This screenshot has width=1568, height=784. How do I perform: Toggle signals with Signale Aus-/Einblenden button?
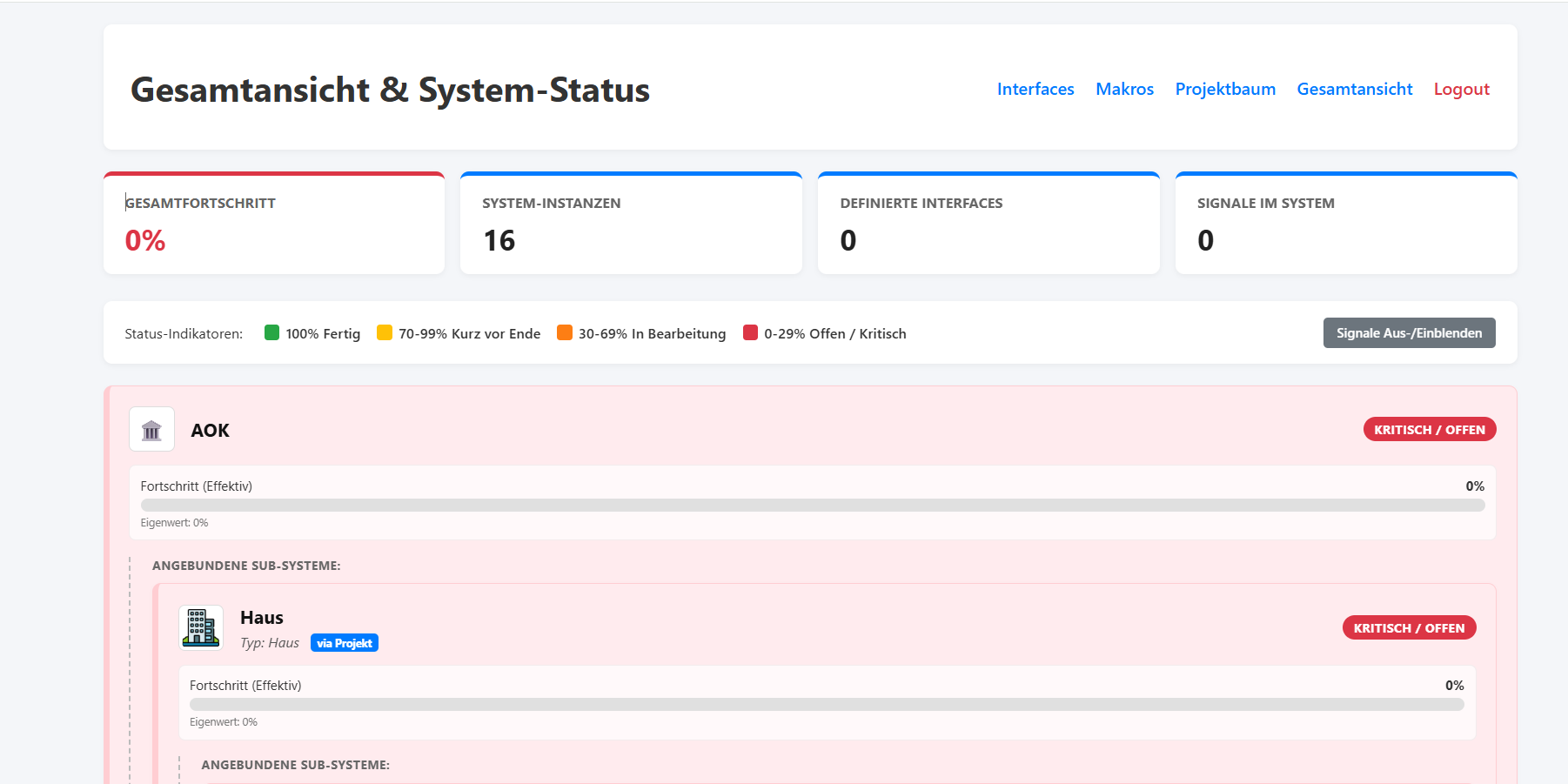click(x=1409, y=332)
